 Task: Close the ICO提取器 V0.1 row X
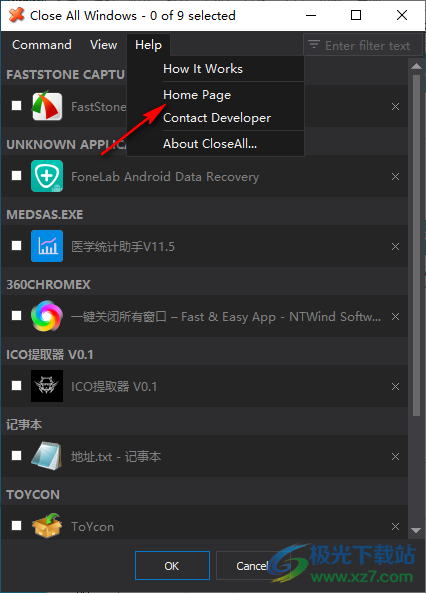tap(395, 387)
